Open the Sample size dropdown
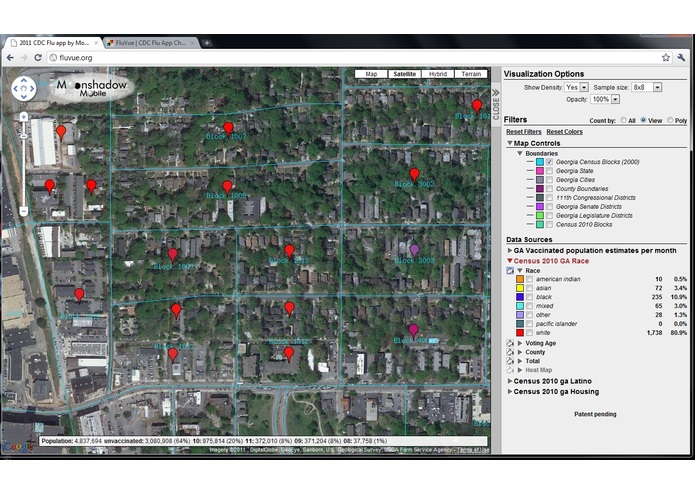This screenshot has width=695, height=494. pos(647,87)
